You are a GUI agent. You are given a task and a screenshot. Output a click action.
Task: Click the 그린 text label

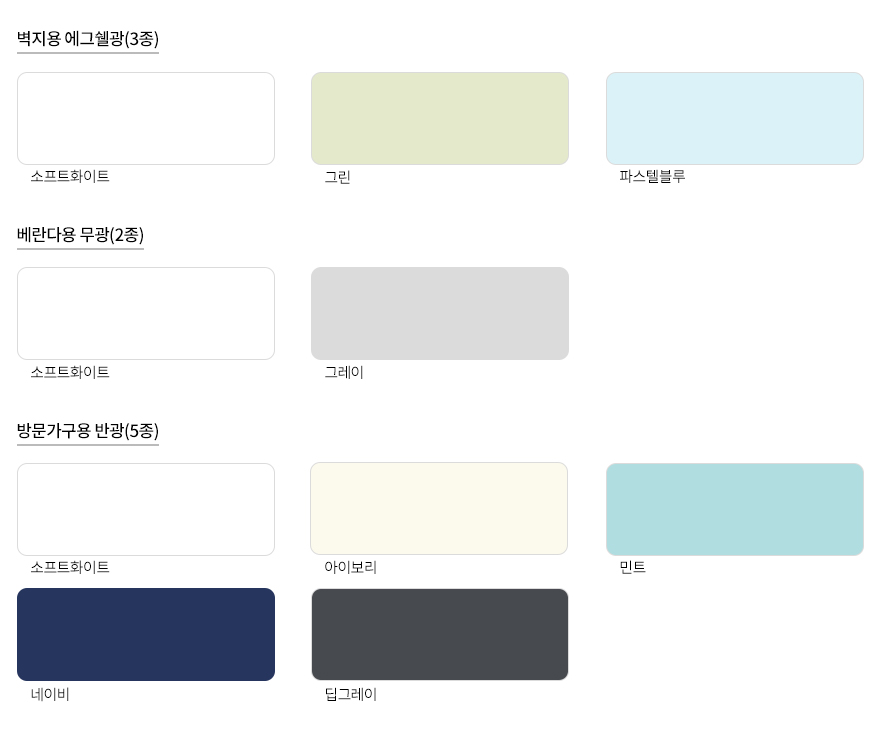[337, 177]
